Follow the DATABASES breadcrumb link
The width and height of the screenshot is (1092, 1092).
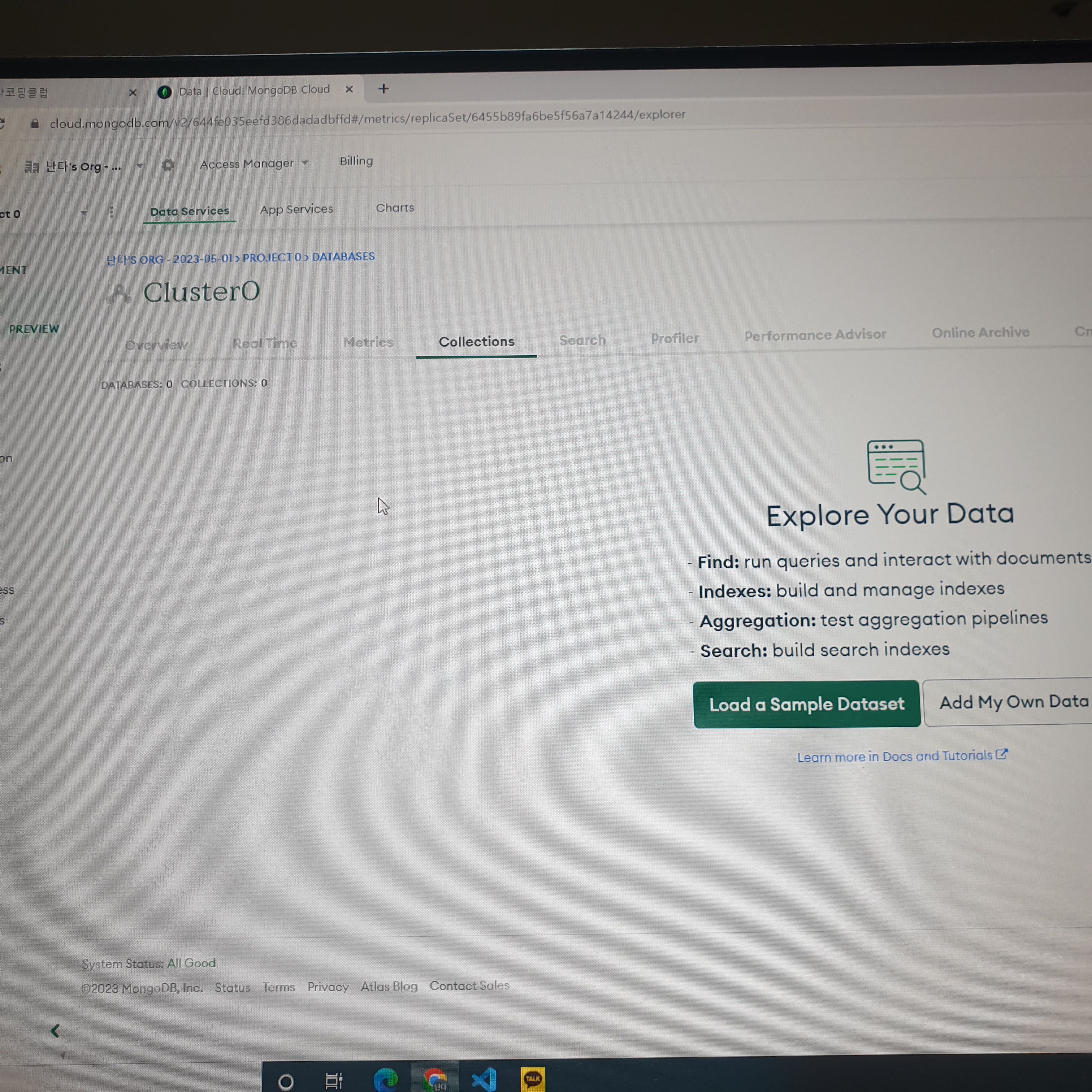pos(343,257)
